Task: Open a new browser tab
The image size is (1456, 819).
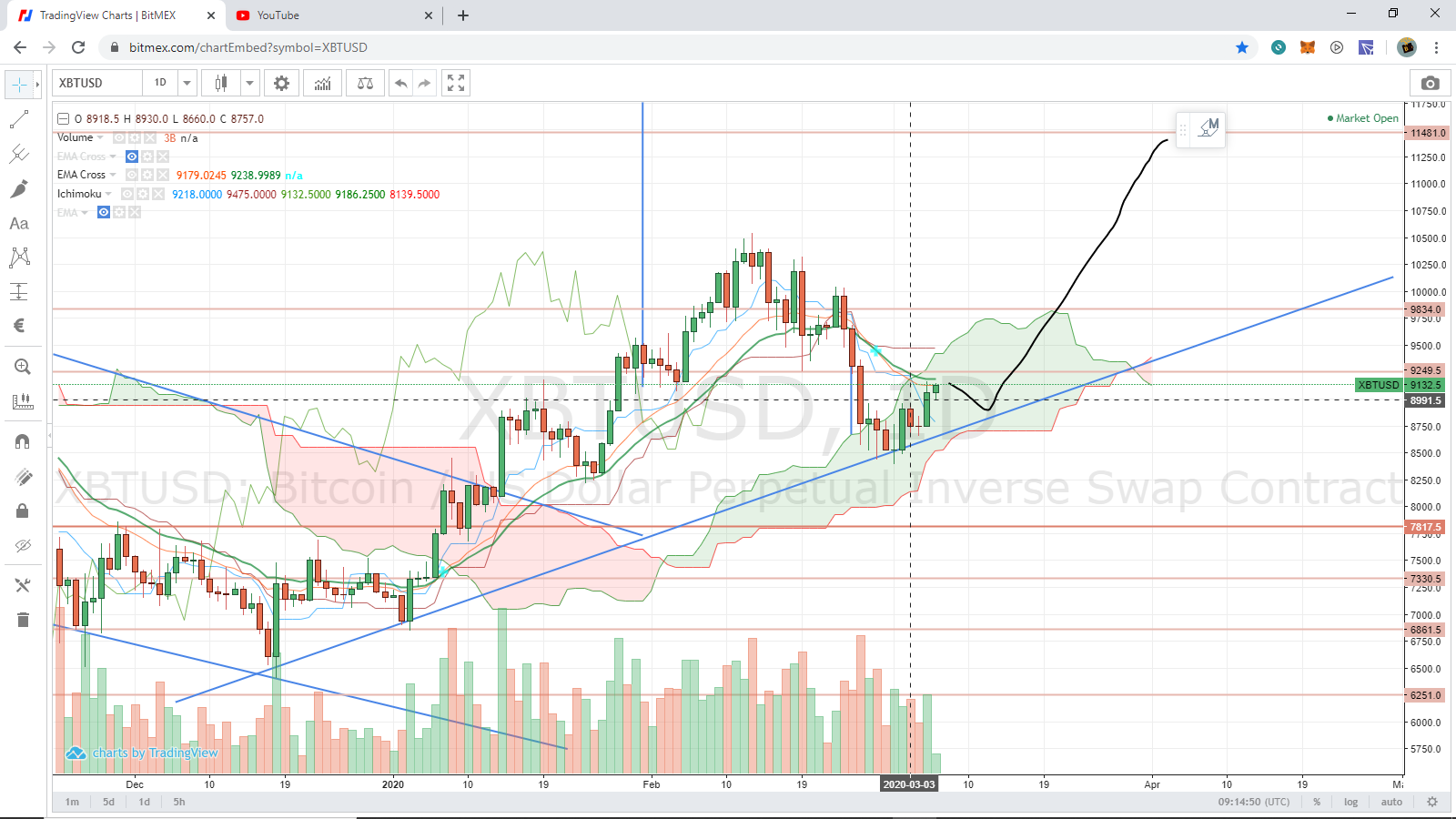Action: point(463,15)
